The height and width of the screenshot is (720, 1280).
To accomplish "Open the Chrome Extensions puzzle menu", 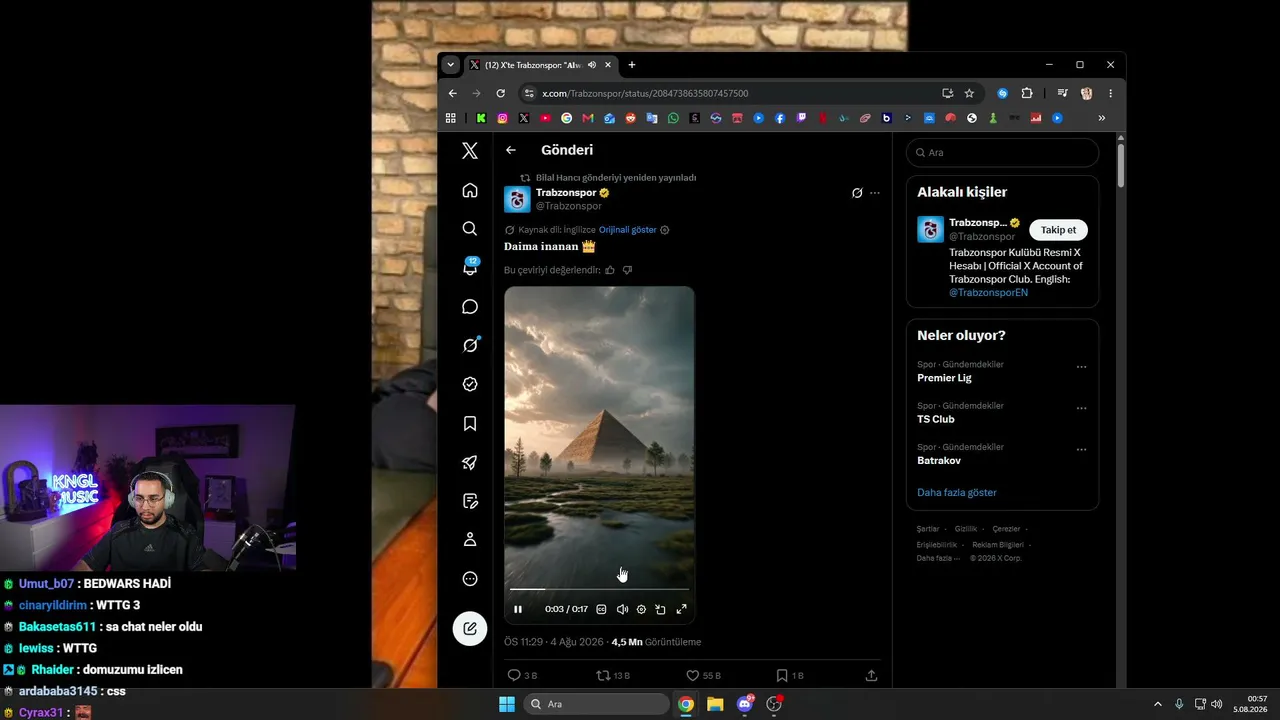I will (1027, 93).
